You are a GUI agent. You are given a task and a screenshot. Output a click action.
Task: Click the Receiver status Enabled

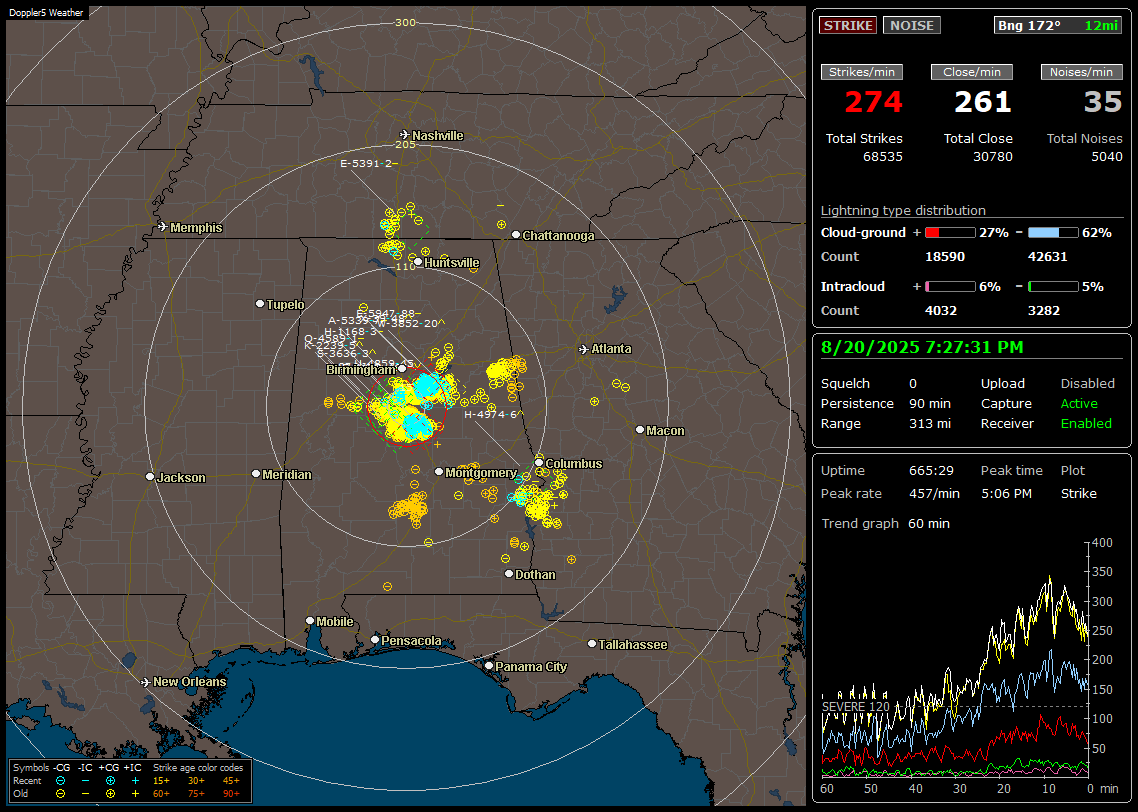click(1086, 424)
